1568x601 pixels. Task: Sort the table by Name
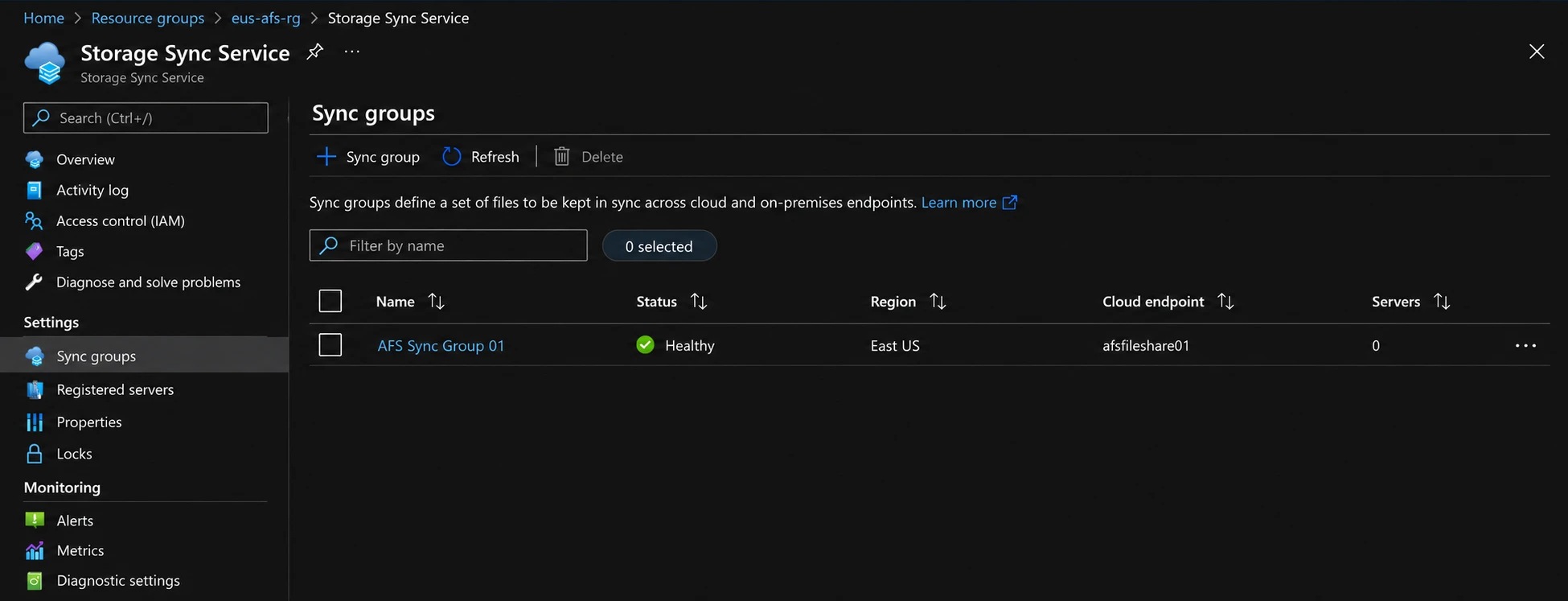(437, 301)
